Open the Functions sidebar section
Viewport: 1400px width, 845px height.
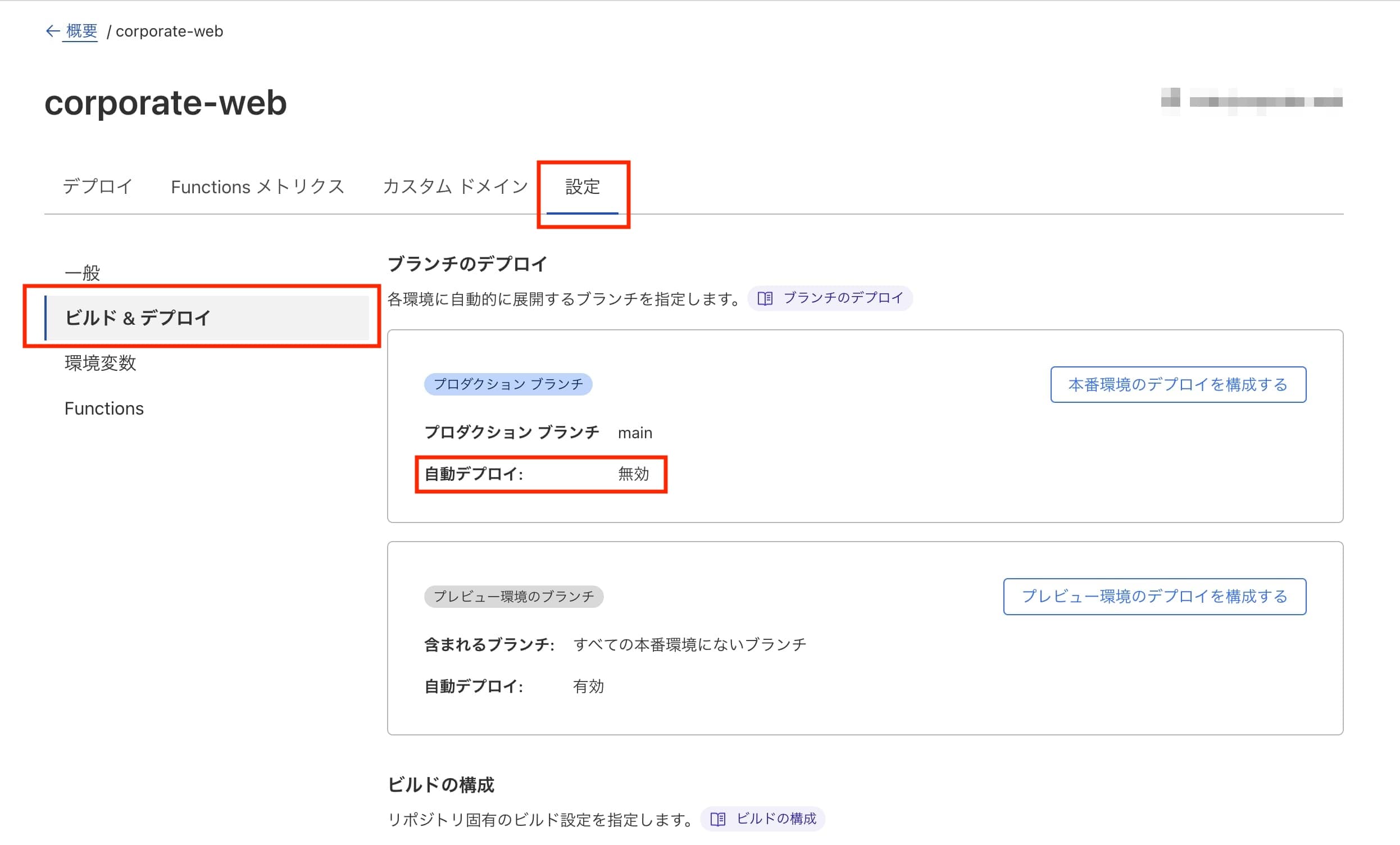click(x=104, y=408)
